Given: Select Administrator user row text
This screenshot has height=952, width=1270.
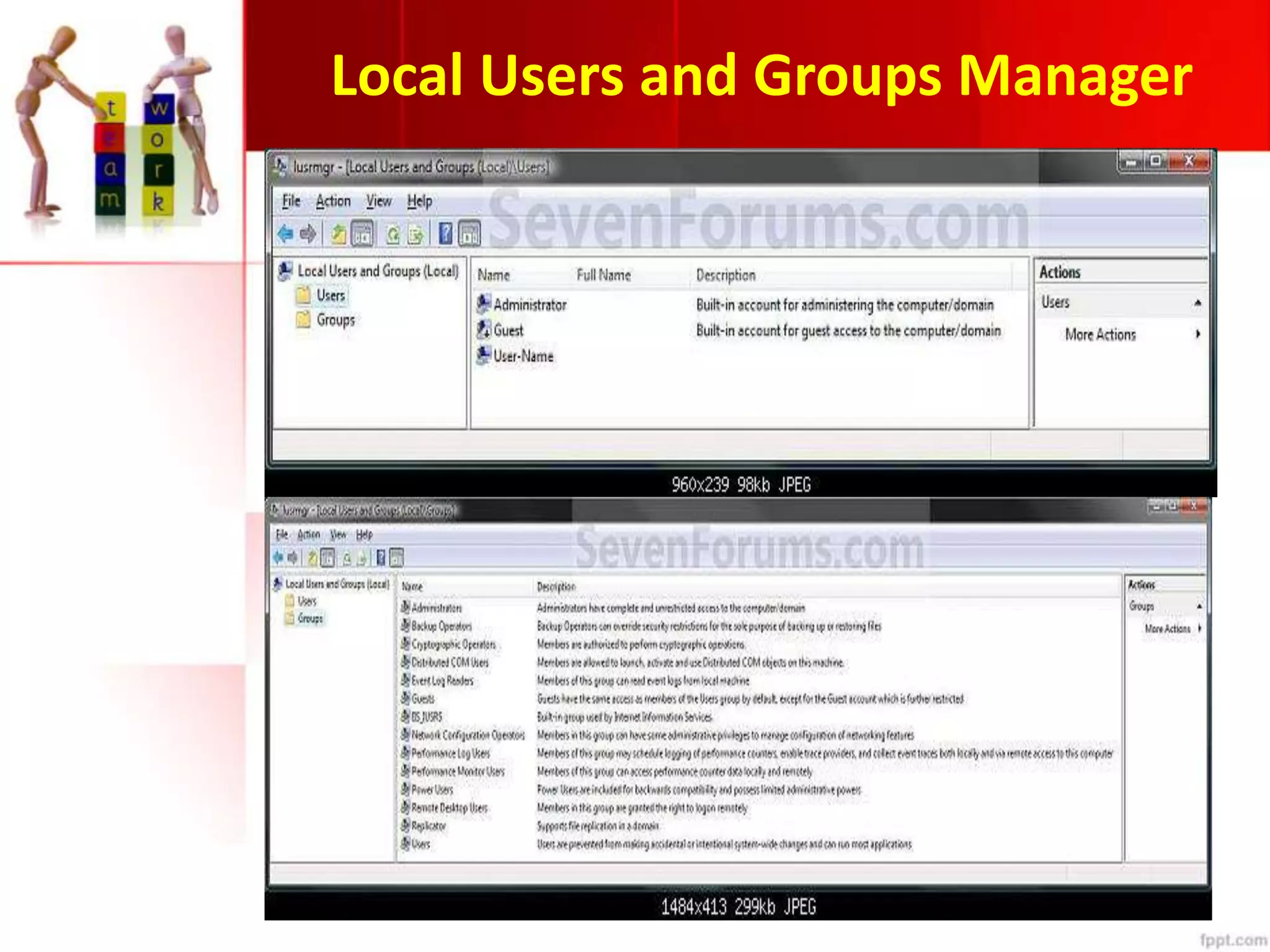Looking at the screenshot, I should pyautogui.click(x=530, y=304).
